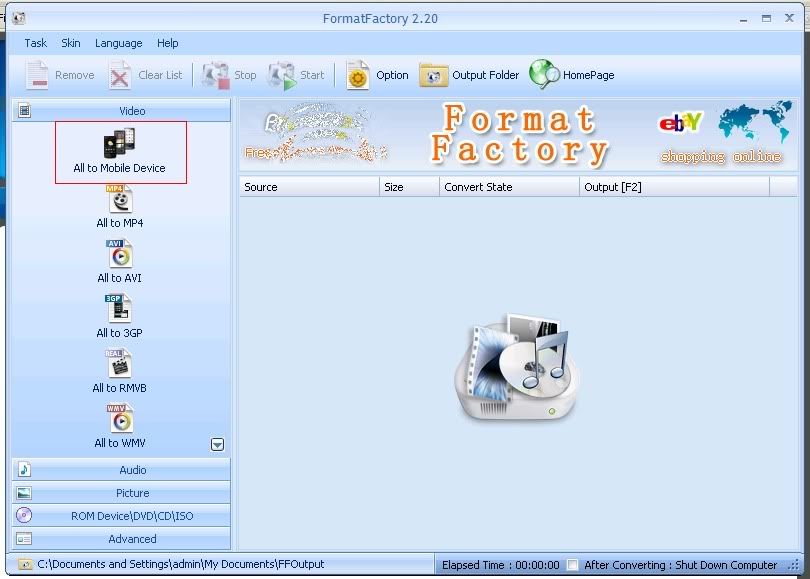Open the HomePage globe icon
Image resolution: width=810 pixels, height=579 pixels.
click(544, 74)
